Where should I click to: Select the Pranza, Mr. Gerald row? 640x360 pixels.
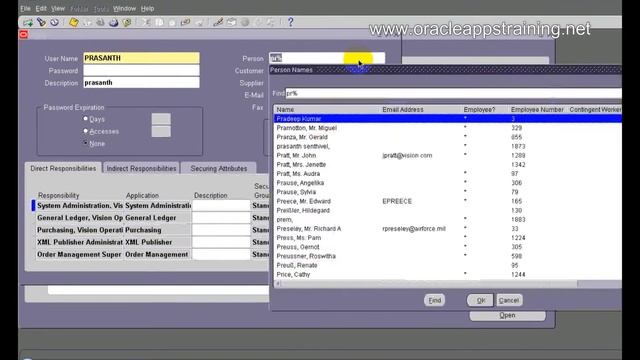tap(448, 137)
